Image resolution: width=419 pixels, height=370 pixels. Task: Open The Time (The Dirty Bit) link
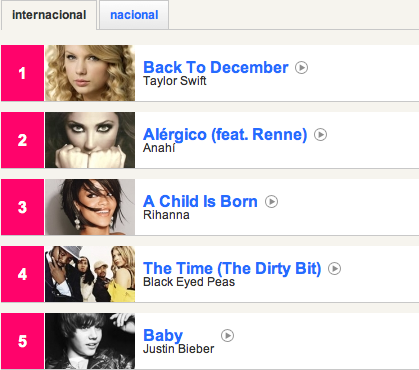click(x=232, y=269)
